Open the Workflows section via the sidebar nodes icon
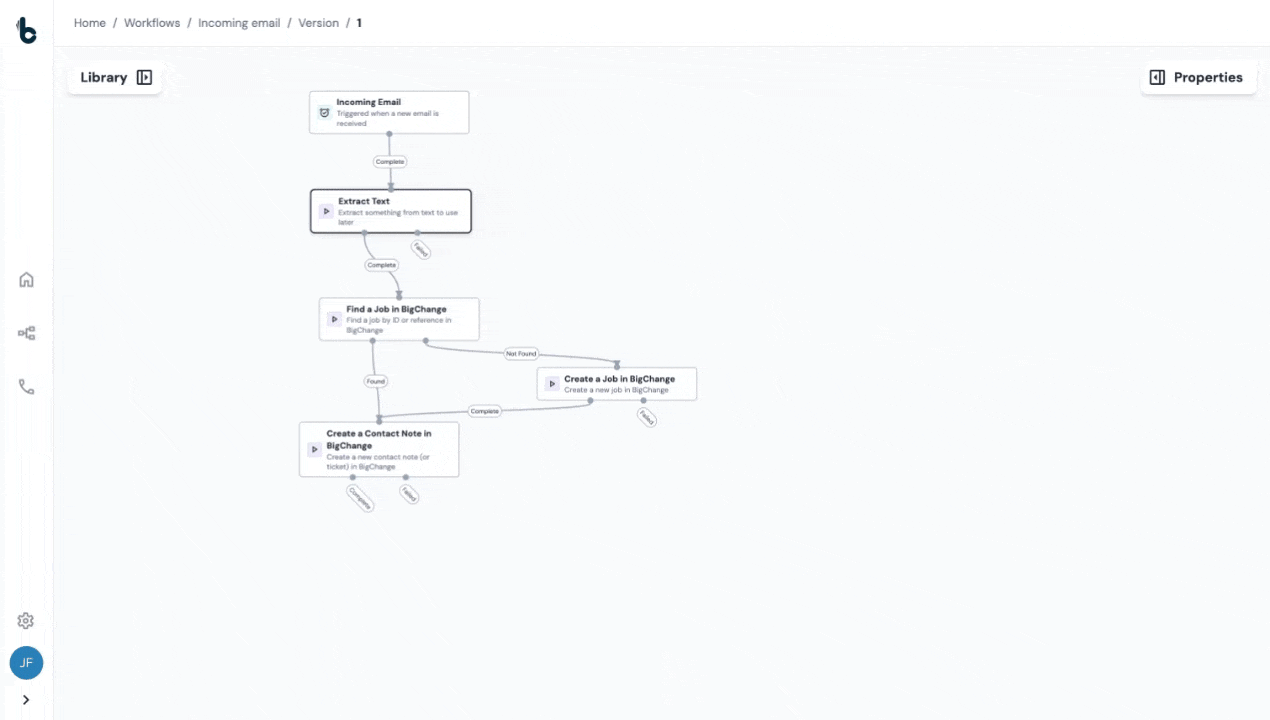1270x720 pixels. (26, 333)
